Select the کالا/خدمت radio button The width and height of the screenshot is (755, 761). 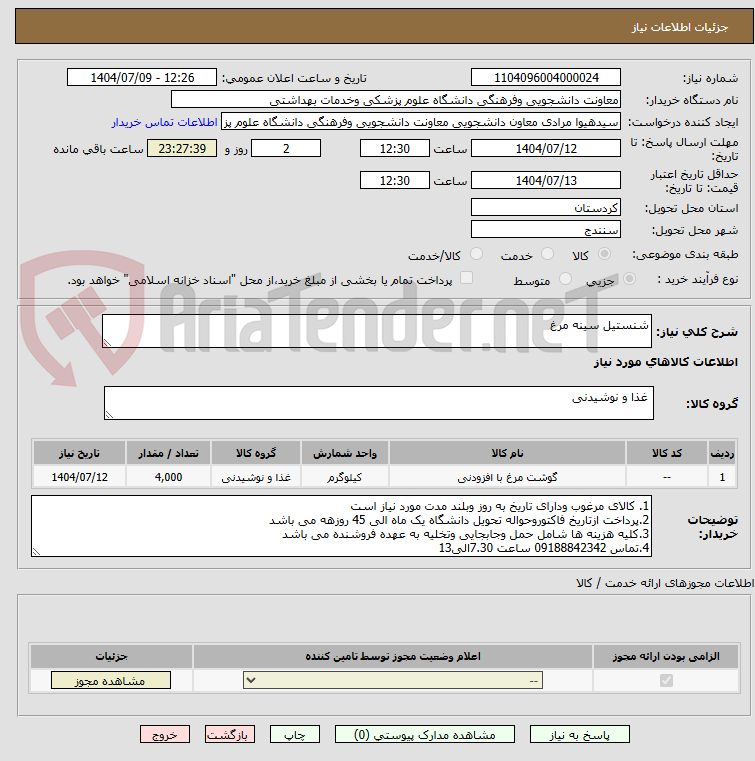pos(476,253)
